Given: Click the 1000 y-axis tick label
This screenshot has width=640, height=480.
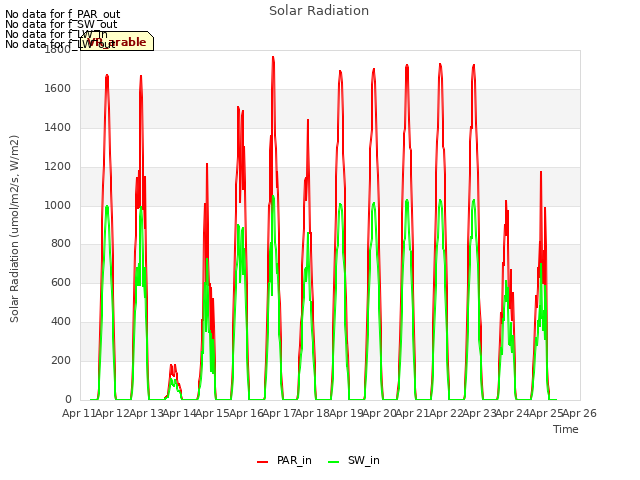Looking at the screenshot, I should click(58, 205).
